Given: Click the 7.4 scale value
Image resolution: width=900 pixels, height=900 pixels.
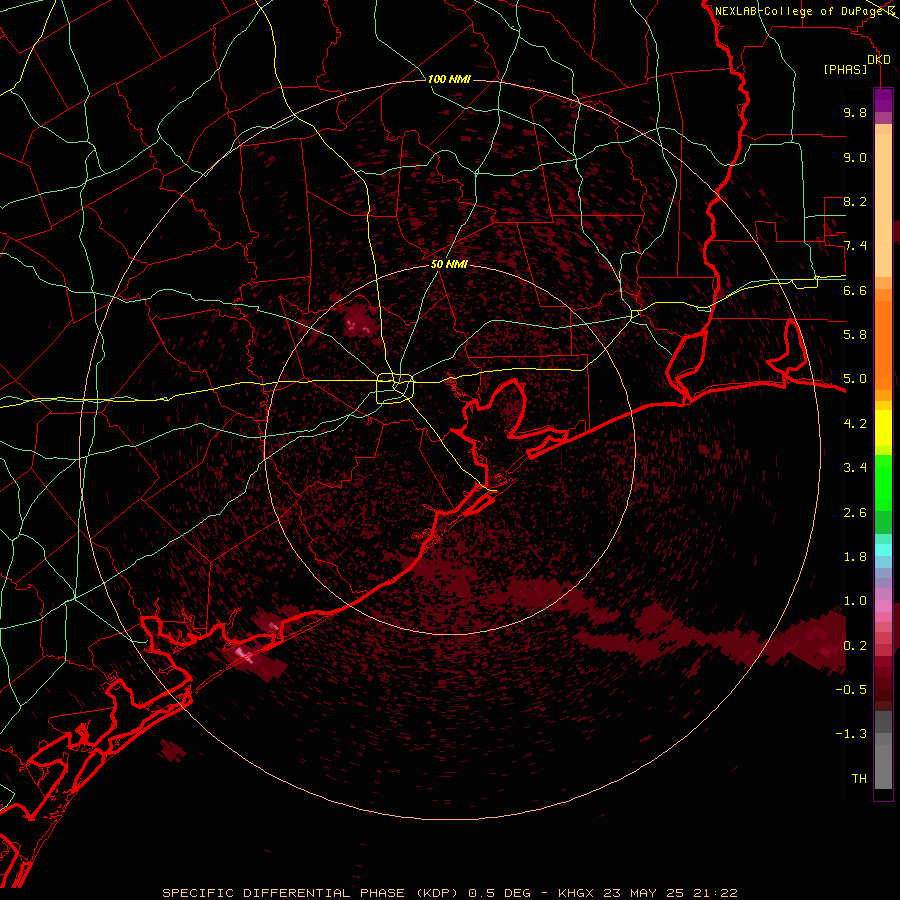Looking at the screenshot, I should click(x=855, y=246).
